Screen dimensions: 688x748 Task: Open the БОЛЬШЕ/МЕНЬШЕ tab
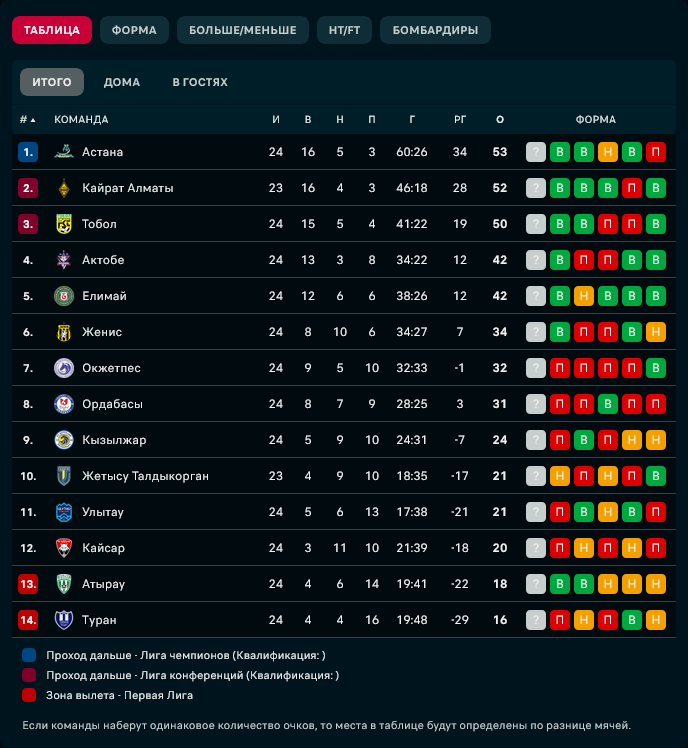point(243,30)
